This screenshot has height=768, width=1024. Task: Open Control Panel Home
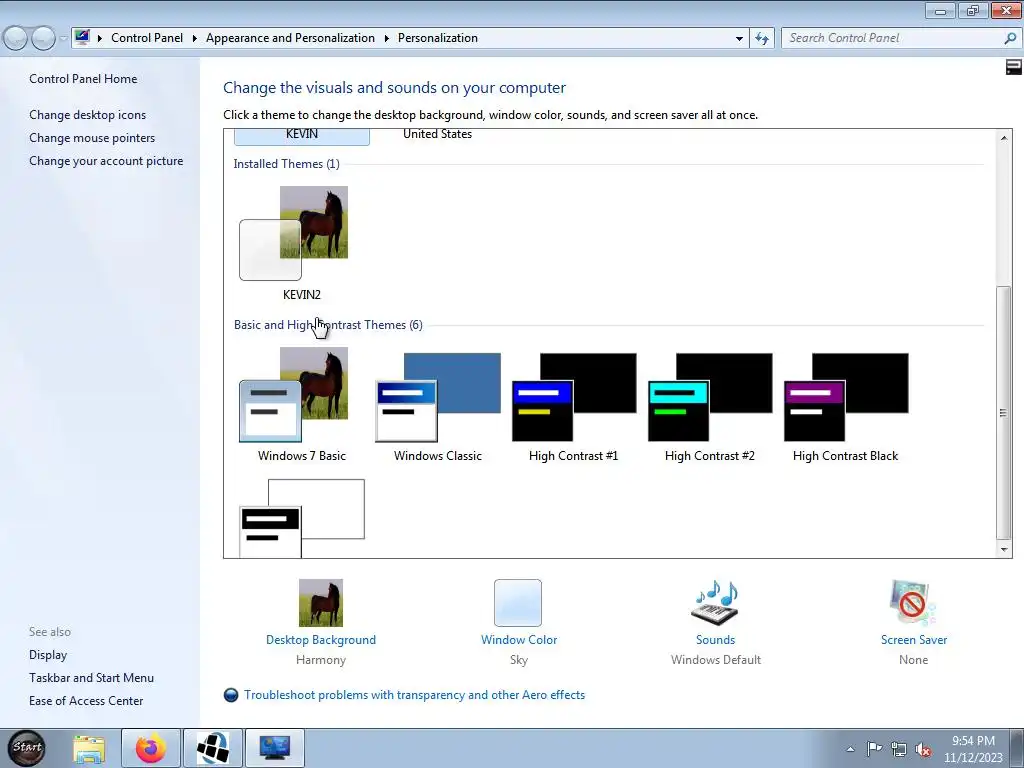click(x=83, y=78)
